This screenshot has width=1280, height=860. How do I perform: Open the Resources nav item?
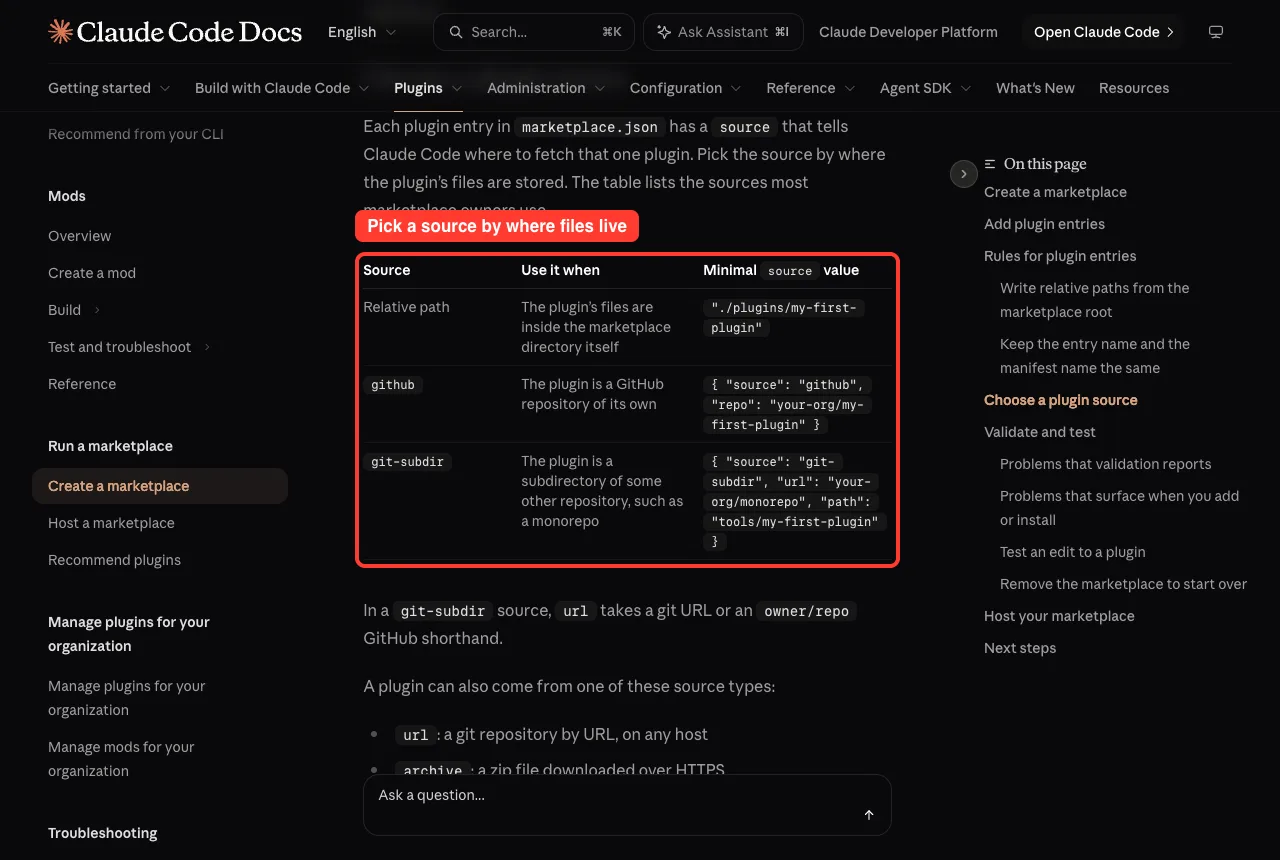(x=1134, y=88)
